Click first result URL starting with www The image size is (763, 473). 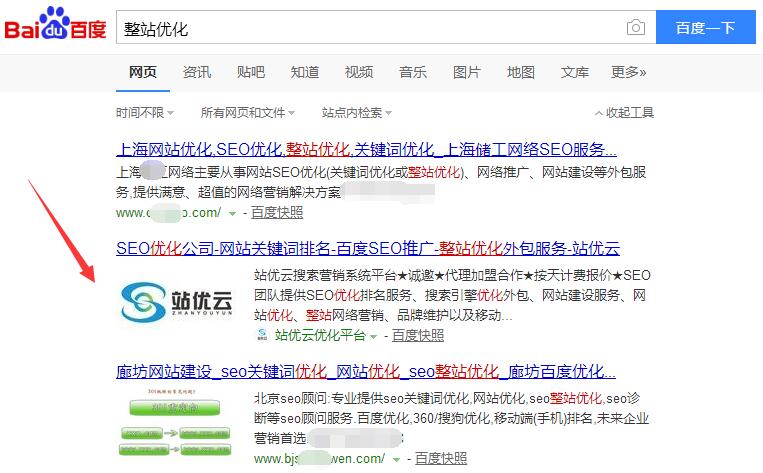(168, 213)
